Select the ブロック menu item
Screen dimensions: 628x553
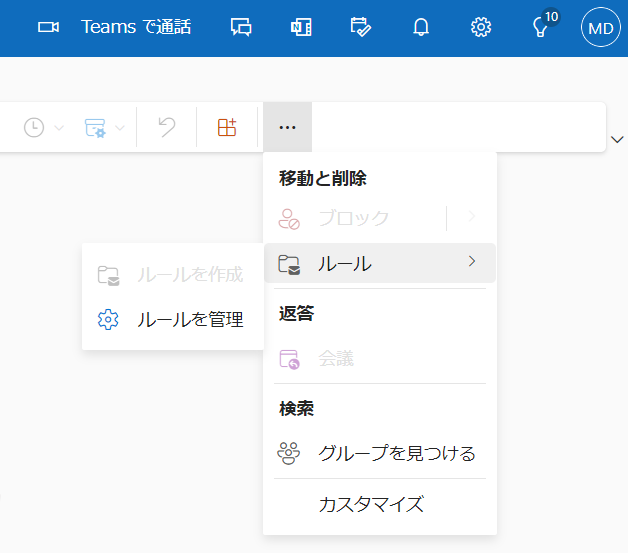point(354,219)
